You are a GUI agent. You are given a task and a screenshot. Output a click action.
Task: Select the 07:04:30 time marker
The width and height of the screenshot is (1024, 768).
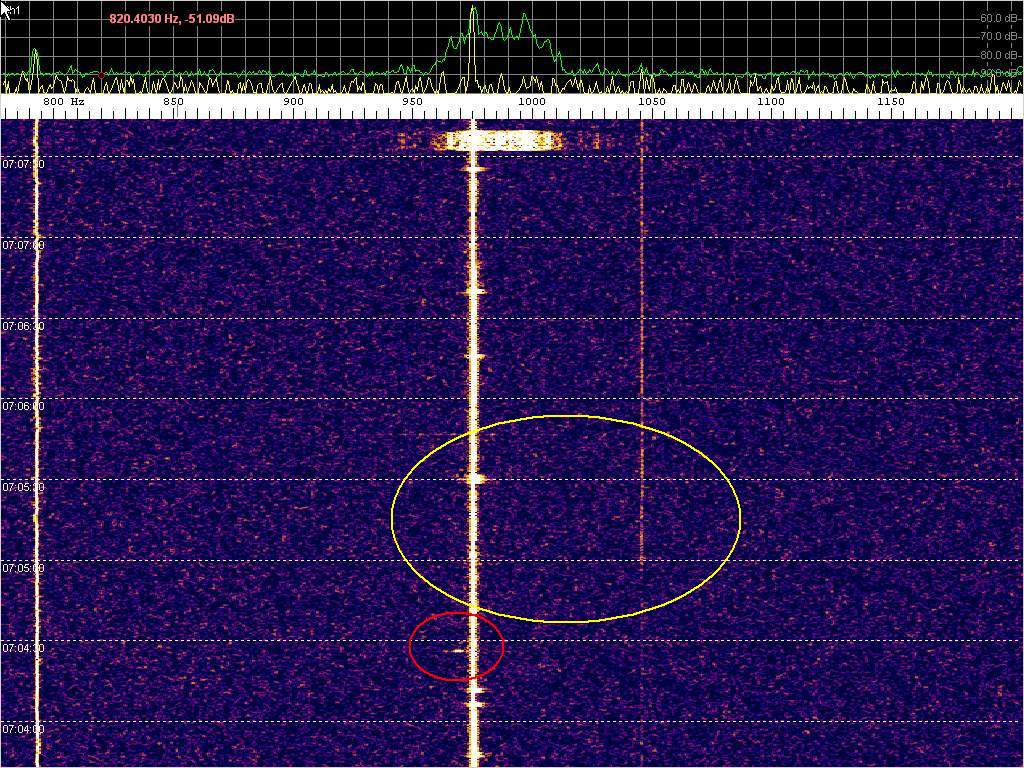23,648
